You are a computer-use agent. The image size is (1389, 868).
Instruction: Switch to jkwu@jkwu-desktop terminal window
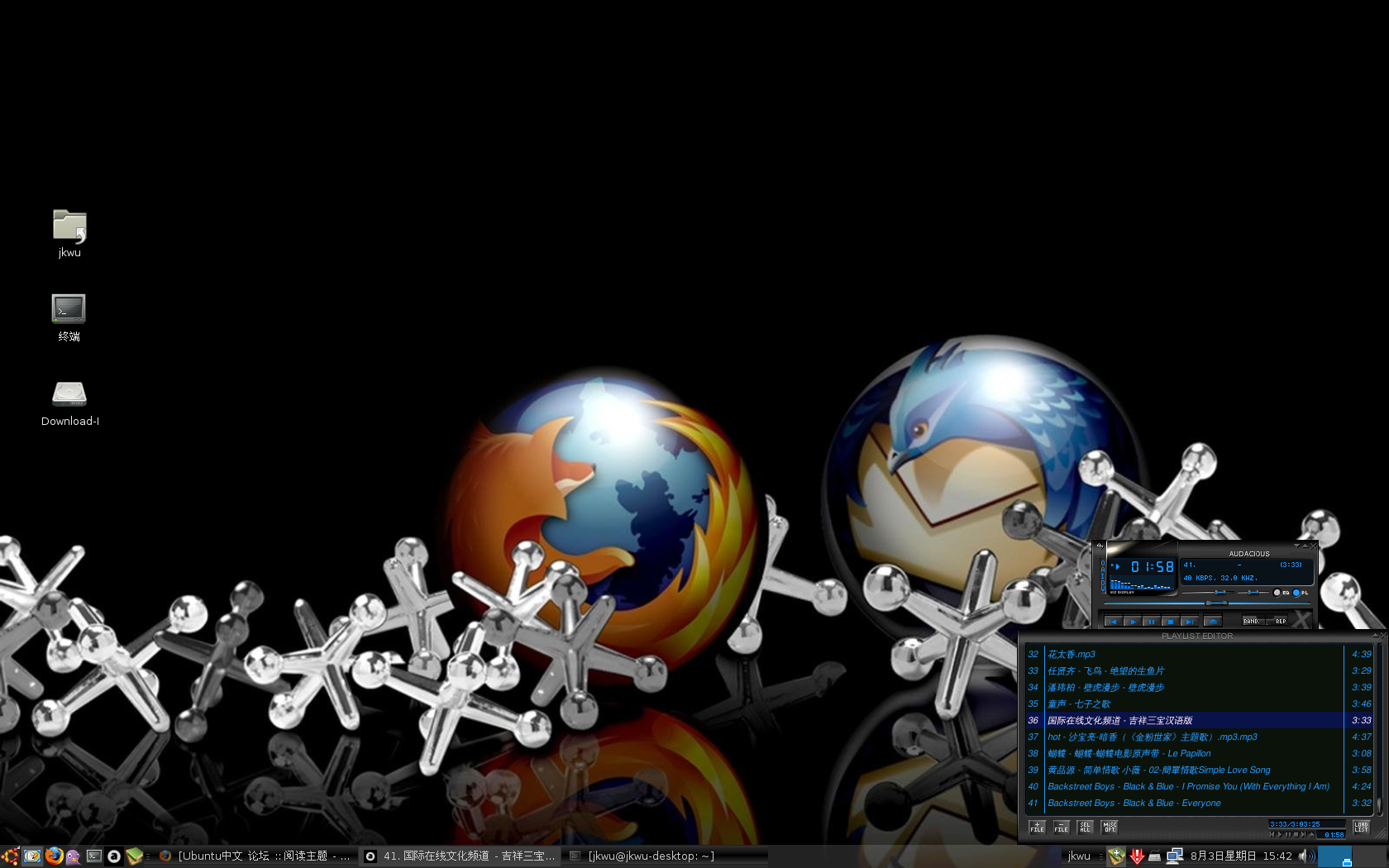pos(666,856)
